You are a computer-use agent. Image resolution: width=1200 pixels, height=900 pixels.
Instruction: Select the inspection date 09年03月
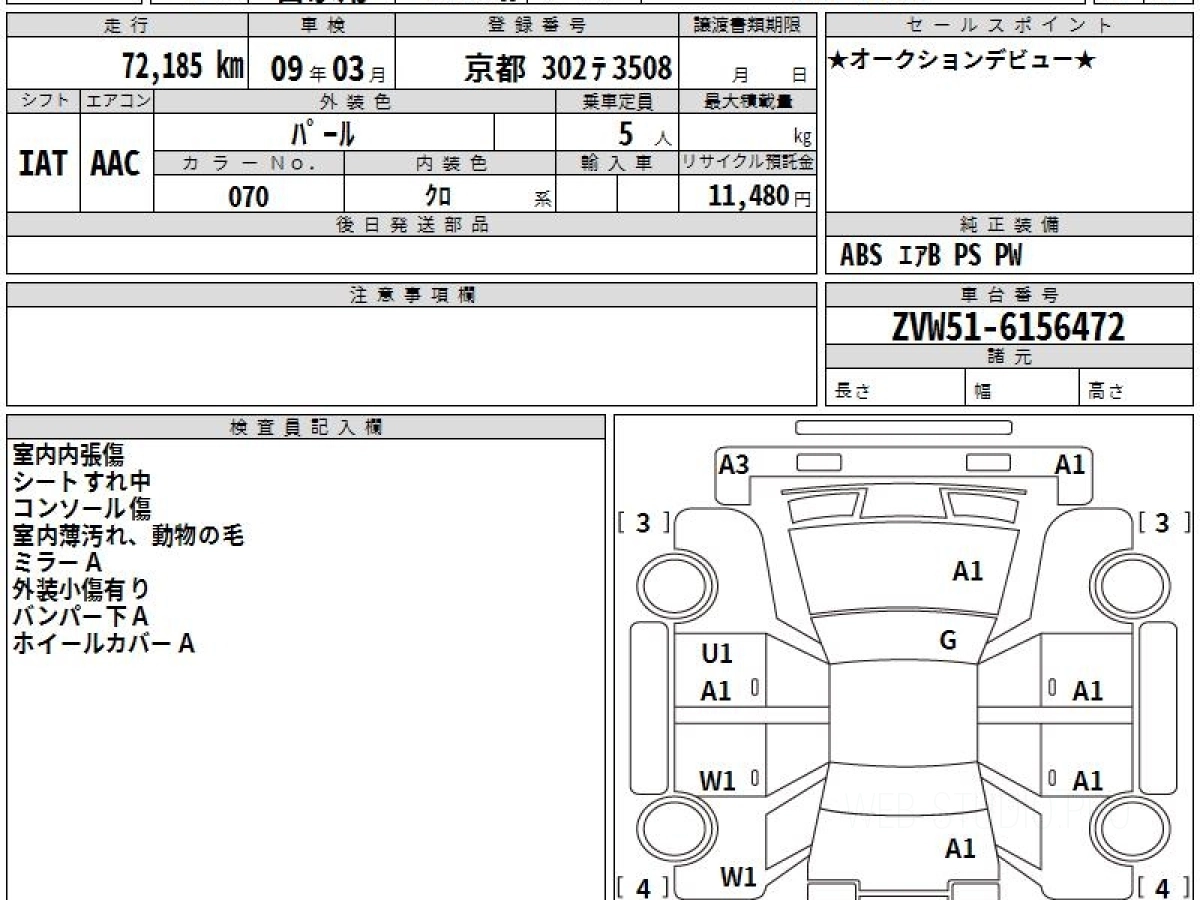pyautogui.click(x=328, y=69)
